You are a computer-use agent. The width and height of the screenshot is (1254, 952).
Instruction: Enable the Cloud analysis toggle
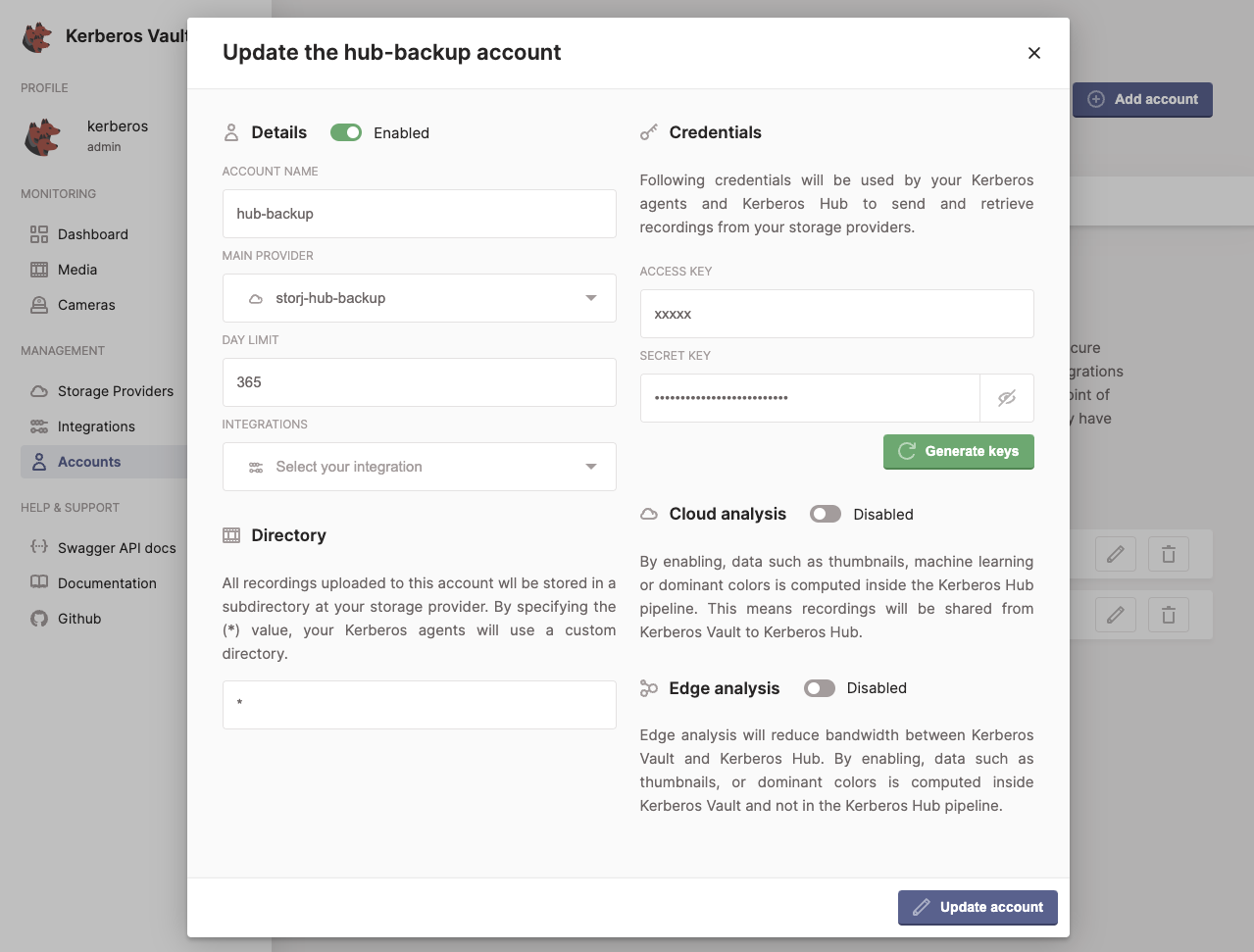click(825, 513)
